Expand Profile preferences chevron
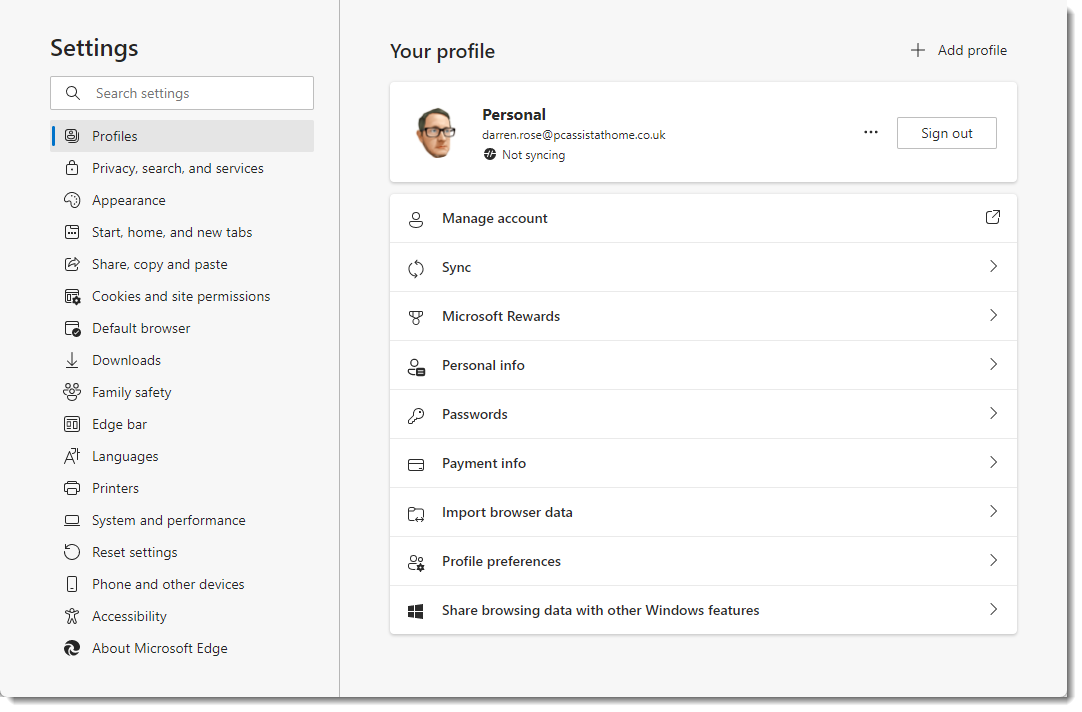1082x712 pixels. [x=993, y=560]
